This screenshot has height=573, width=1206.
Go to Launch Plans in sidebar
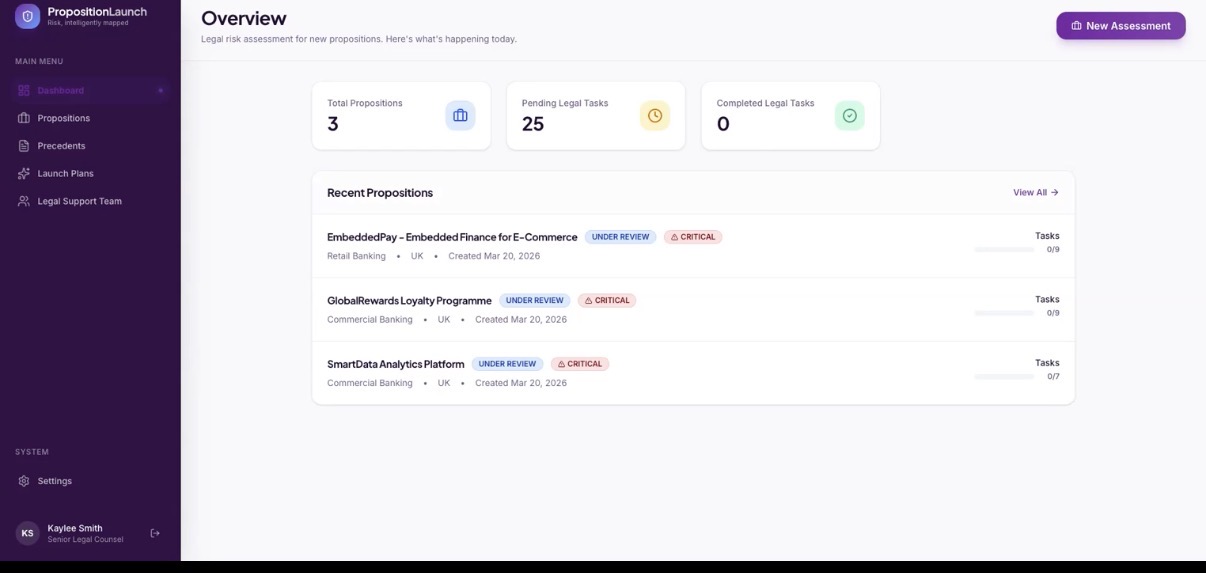click(66, 173)
